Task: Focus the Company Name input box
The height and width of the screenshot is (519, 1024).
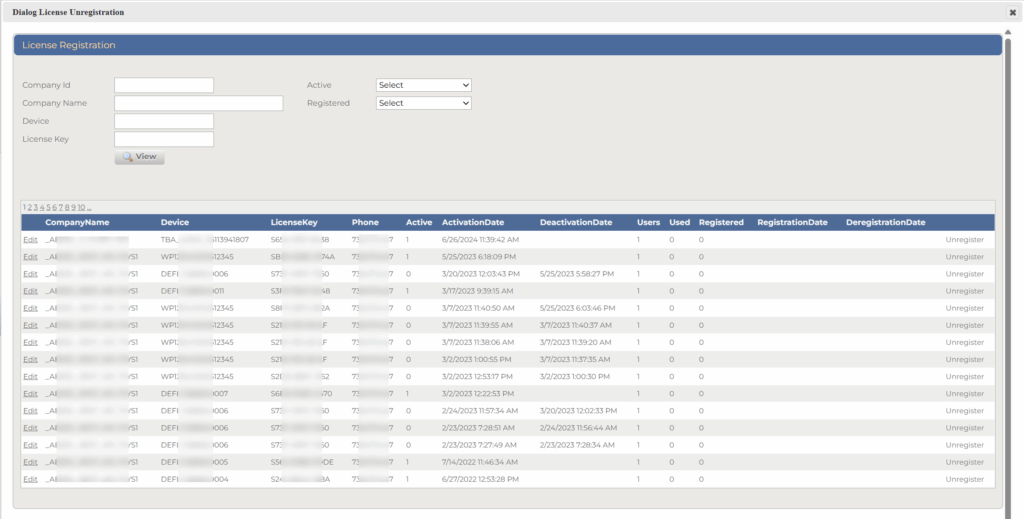Action: coord(199,103)
